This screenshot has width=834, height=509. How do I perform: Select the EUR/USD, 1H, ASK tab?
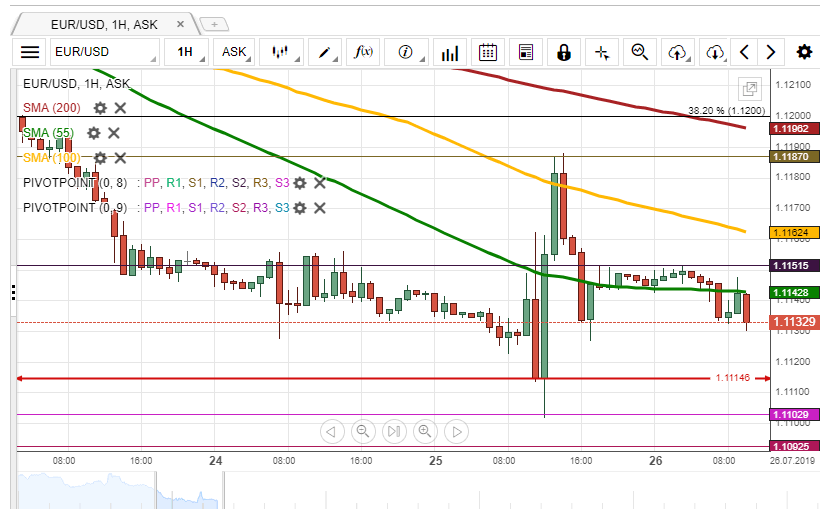104,24
